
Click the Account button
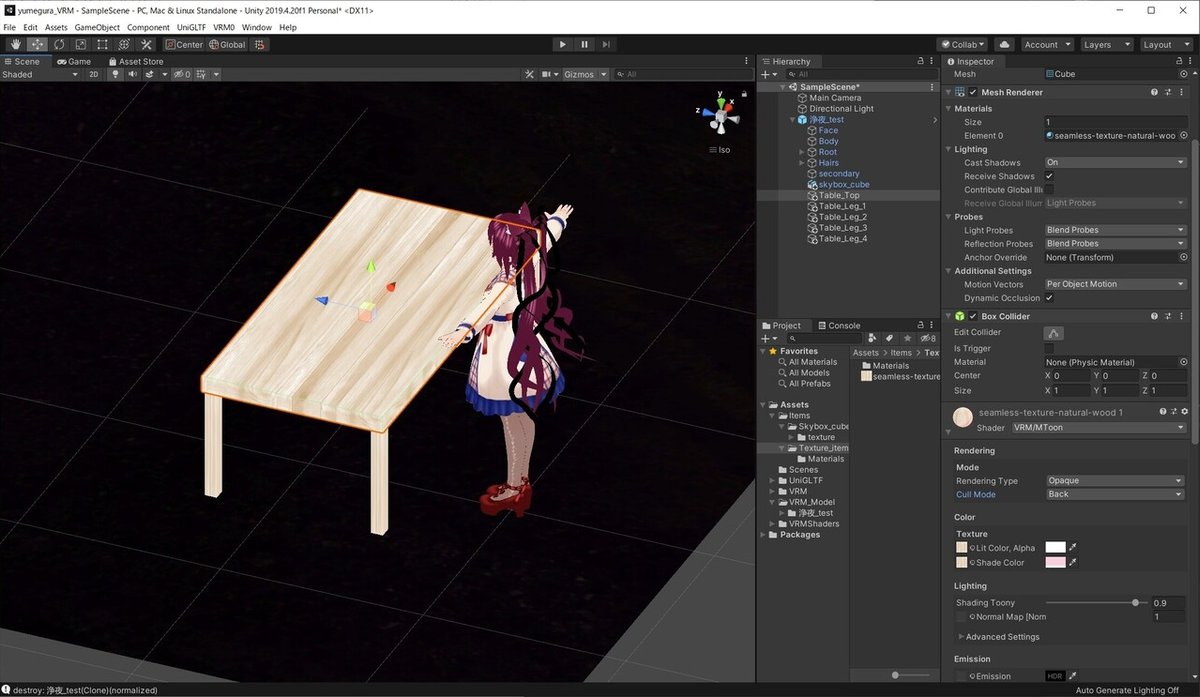coord(1046,44)
